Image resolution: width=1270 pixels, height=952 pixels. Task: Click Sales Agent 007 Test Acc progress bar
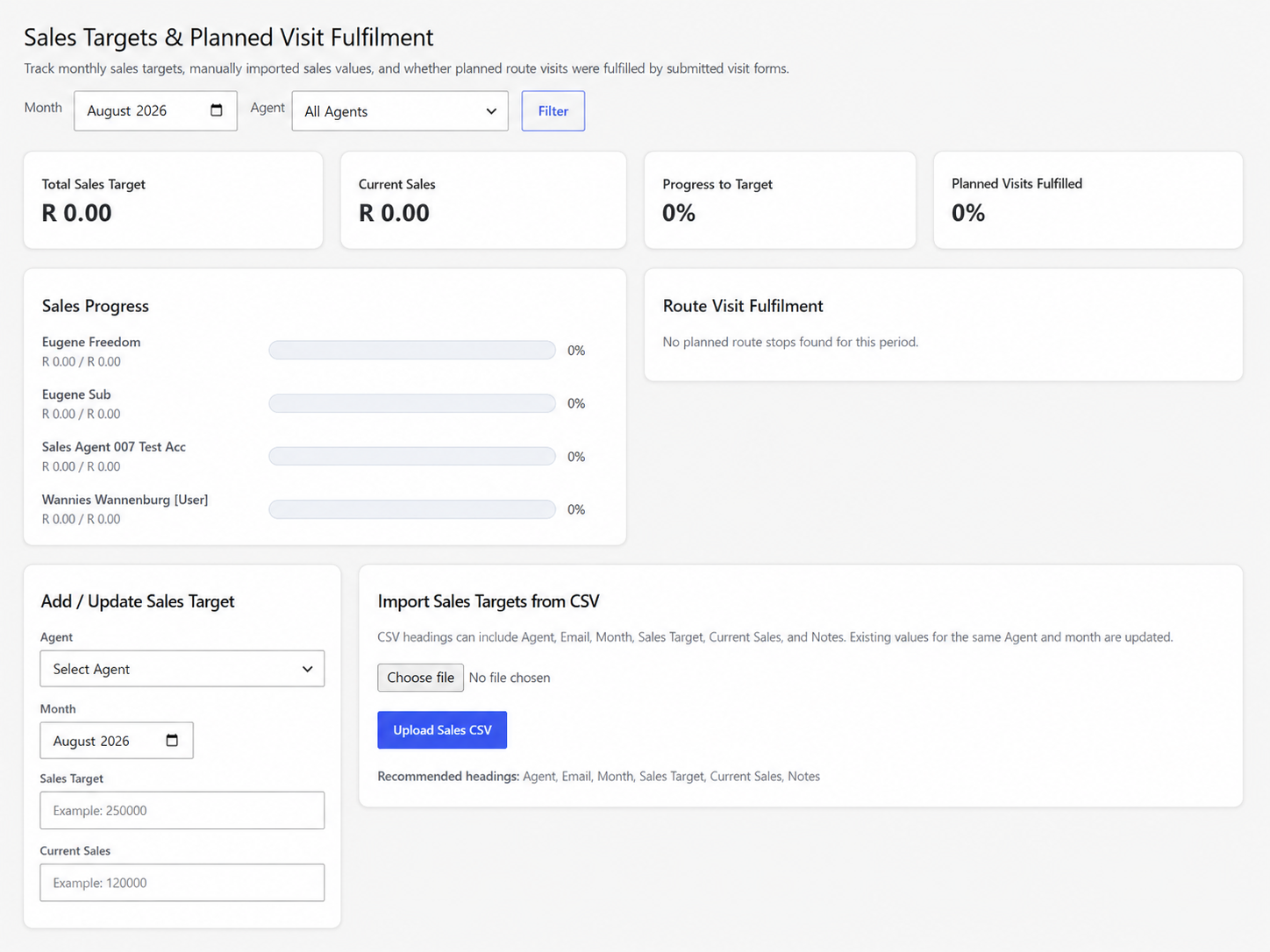pyautogui.click(x=412, y=457)
